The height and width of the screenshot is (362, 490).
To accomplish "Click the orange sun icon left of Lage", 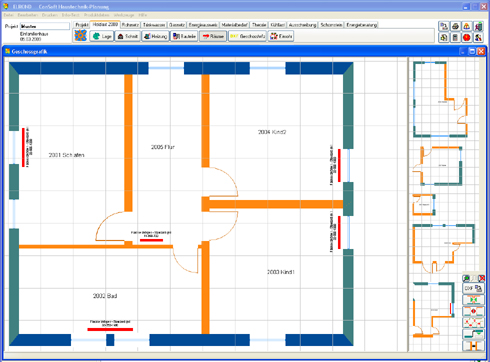I will coord(80,36).
